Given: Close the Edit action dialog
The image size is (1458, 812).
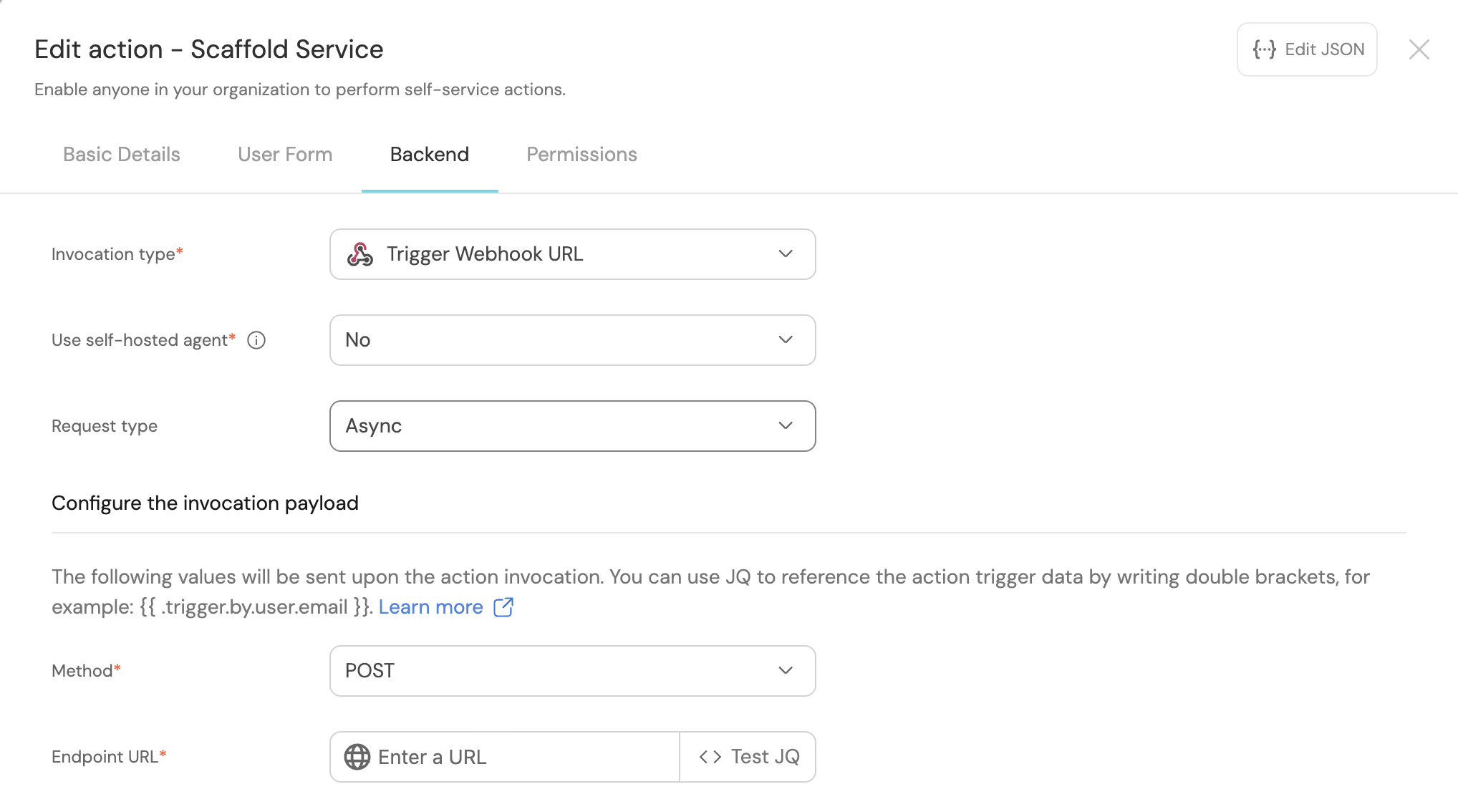Looking at the screenshot, I should [1419, 49].
